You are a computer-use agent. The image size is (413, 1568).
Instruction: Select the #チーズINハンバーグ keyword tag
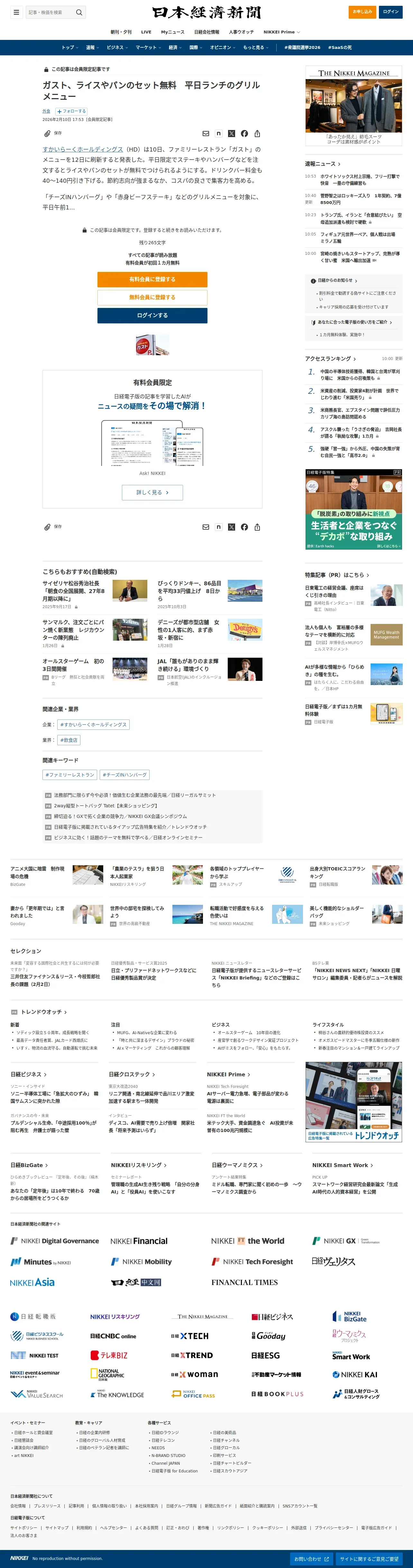point(125,775)
